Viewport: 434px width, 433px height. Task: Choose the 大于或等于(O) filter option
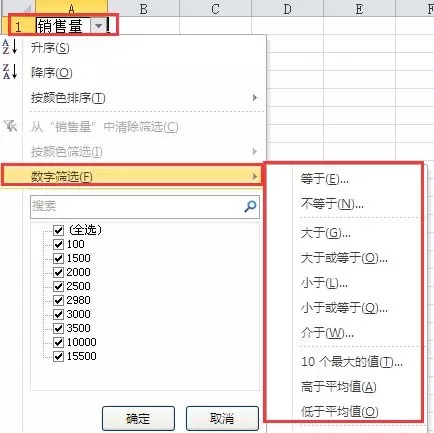pos(344,258)
